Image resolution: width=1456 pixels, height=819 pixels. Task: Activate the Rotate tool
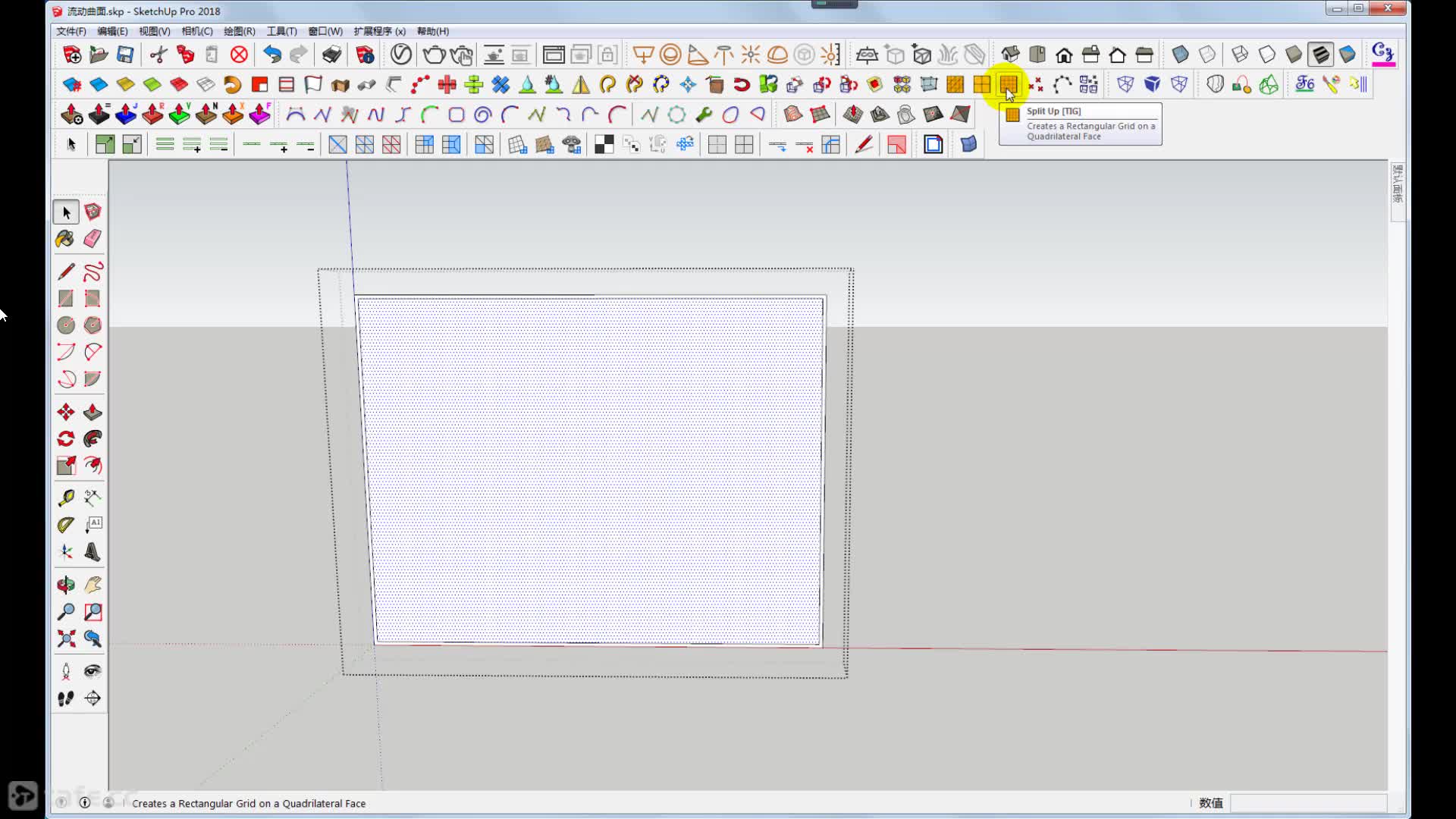pyautogui.click(x=66, y=439)
